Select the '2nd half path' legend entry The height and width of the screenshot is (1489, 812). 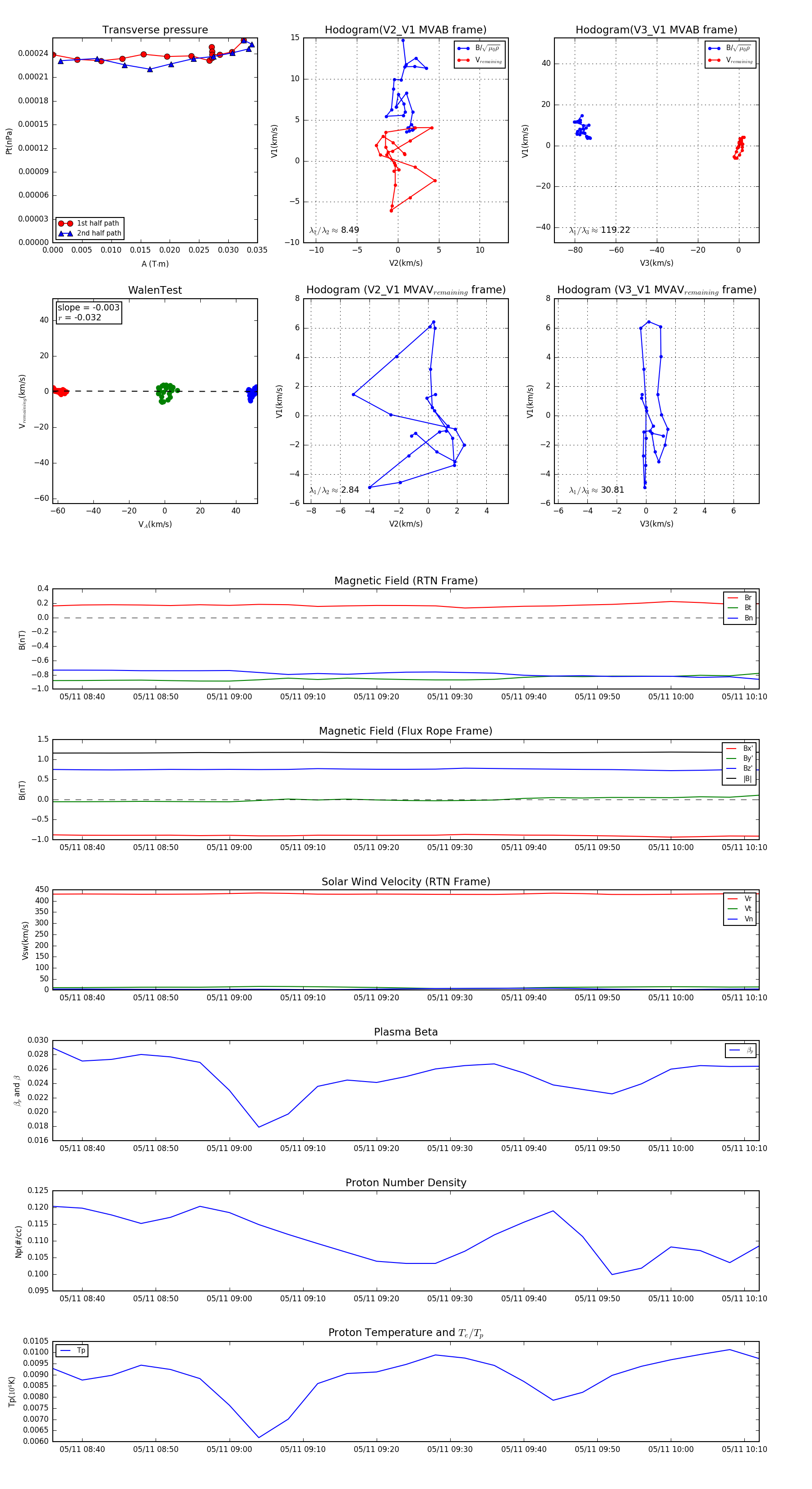[x=90, y=233]
